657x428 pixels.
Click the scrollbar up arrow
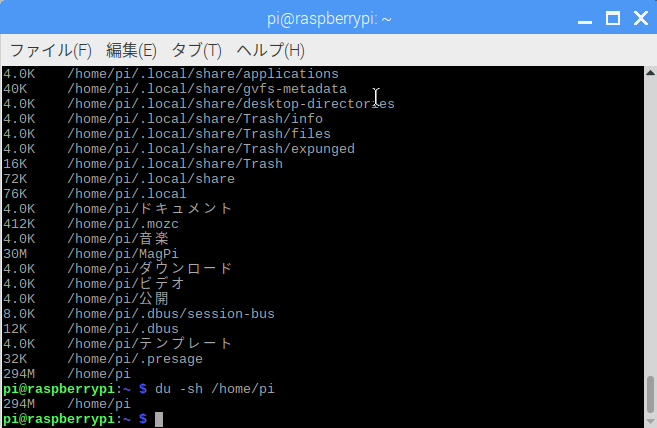point(650,73)
